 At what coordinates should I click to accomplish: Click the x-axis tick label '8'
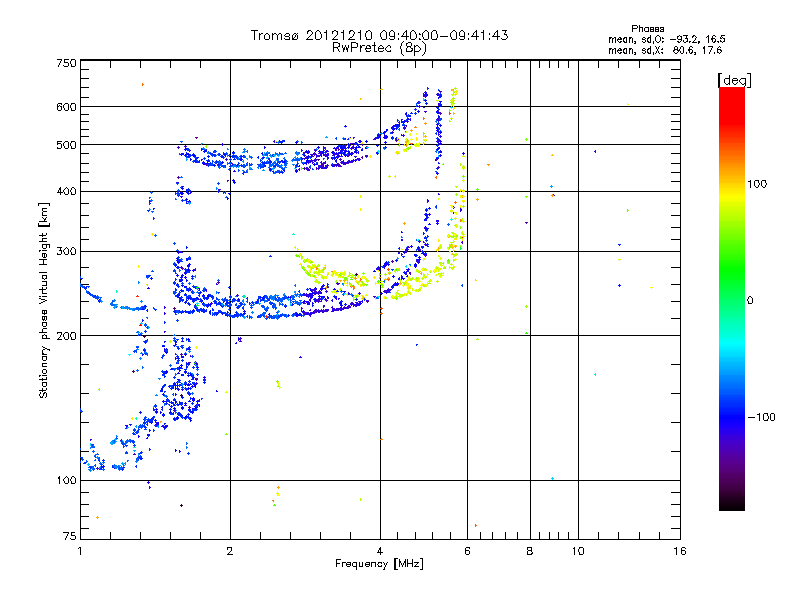(530, 551)
